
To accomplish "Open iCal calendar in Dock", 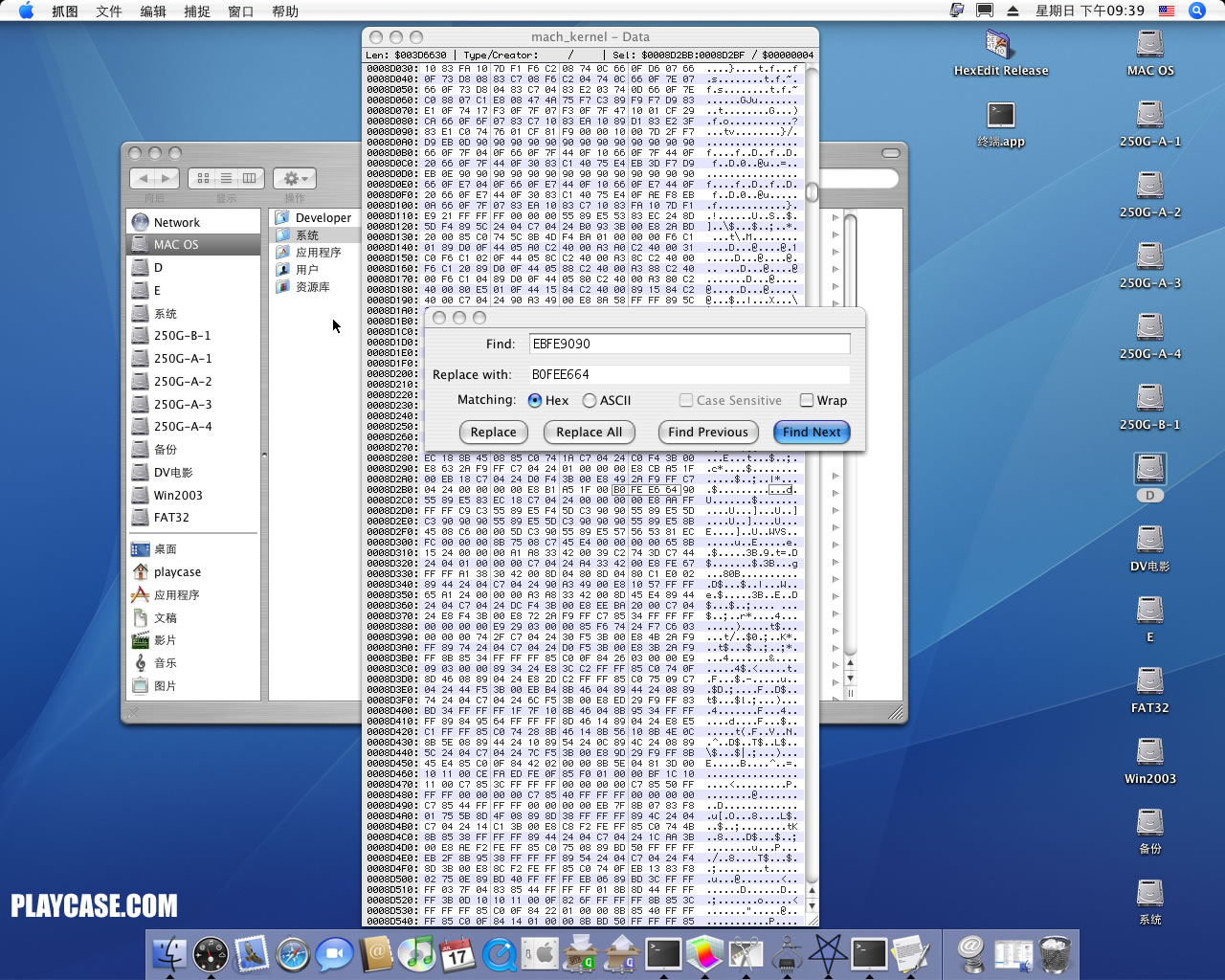I will pos(457,953).
